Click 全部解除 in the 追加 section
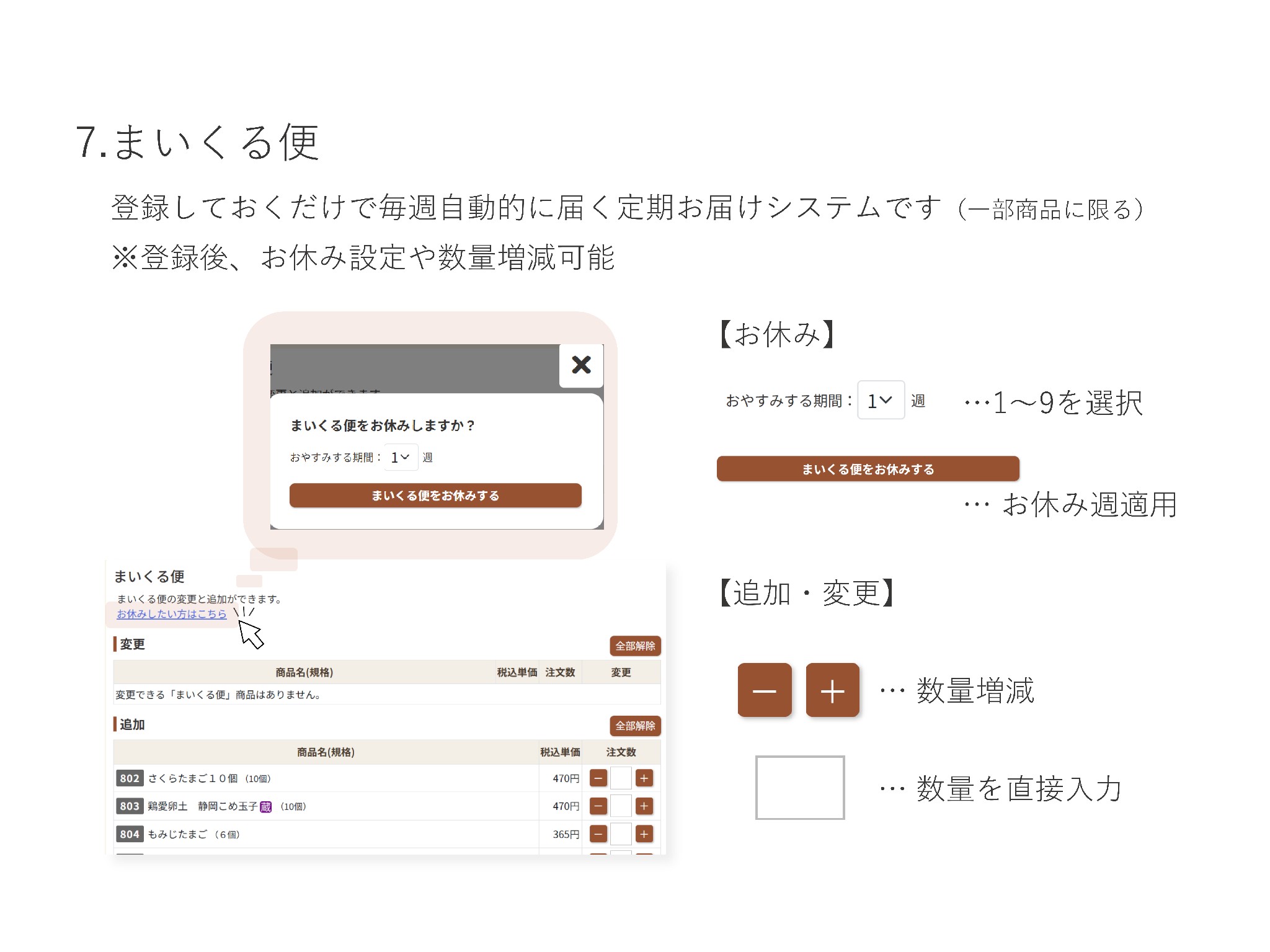1270x952 pixels. 635,726
